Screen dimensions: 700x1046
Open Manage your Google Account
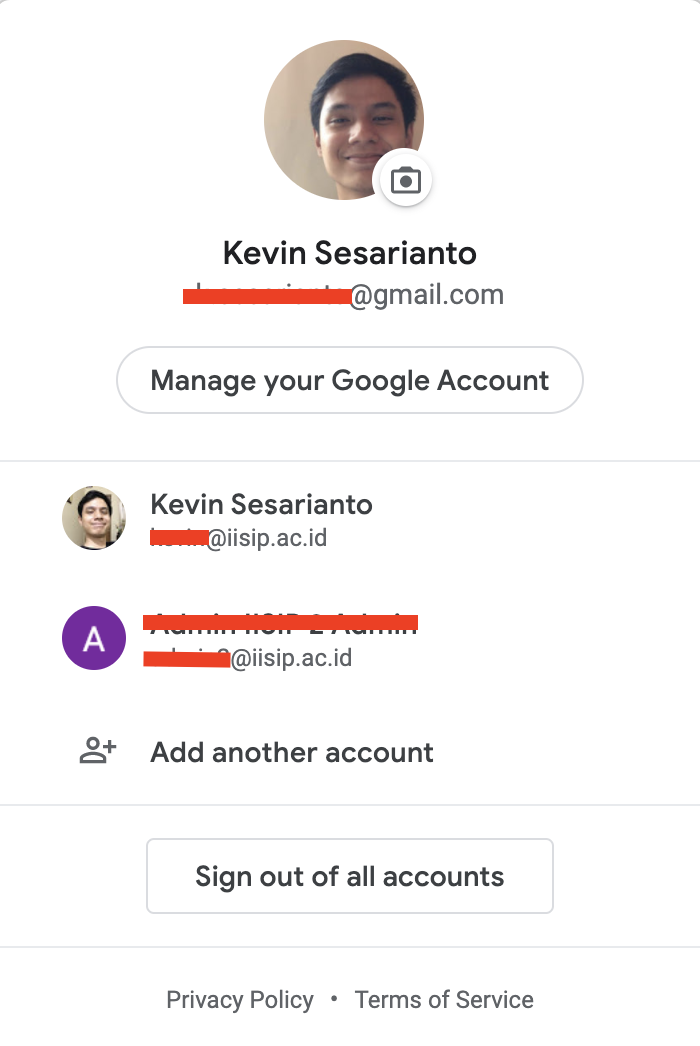tap(350, 380)
